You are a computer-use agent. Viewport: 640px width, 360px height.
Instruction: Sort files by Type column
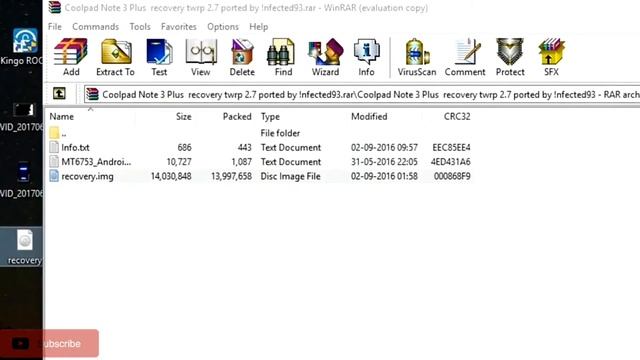tap(270, 116)
